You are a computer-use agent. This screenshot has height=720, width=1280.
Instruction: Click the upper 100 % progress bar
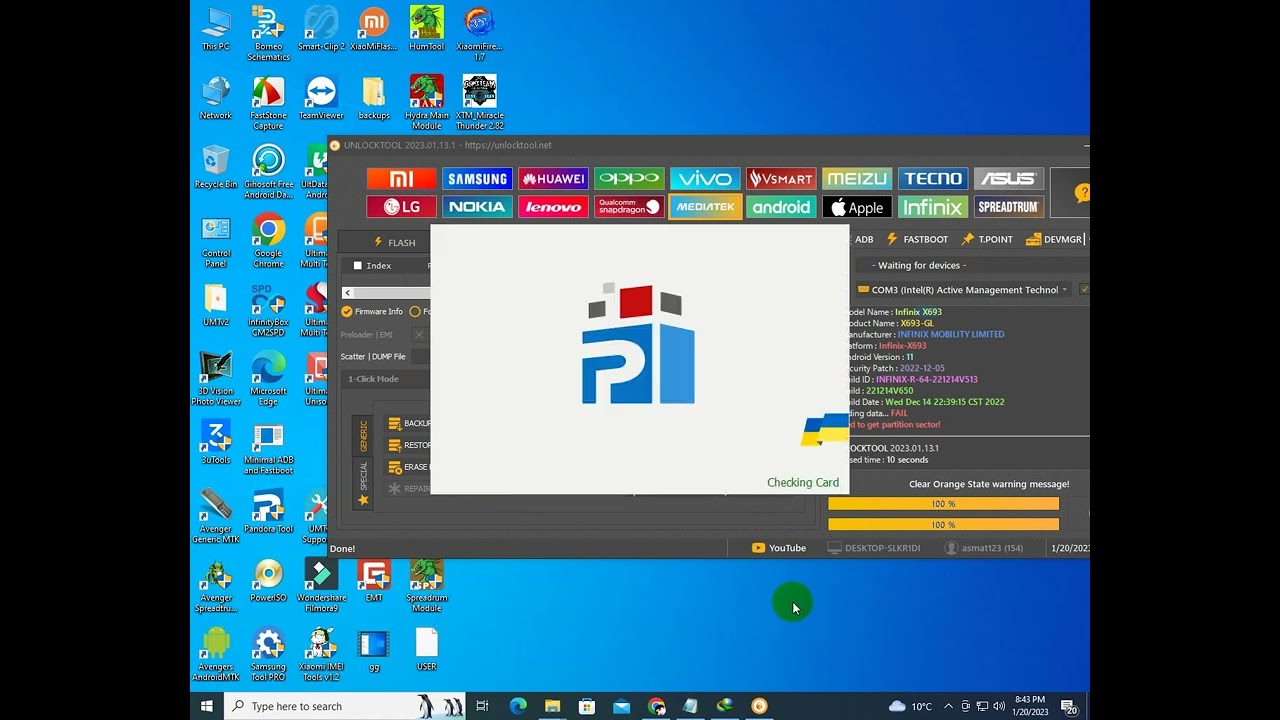pyautogui.click(x=943, y=504)
